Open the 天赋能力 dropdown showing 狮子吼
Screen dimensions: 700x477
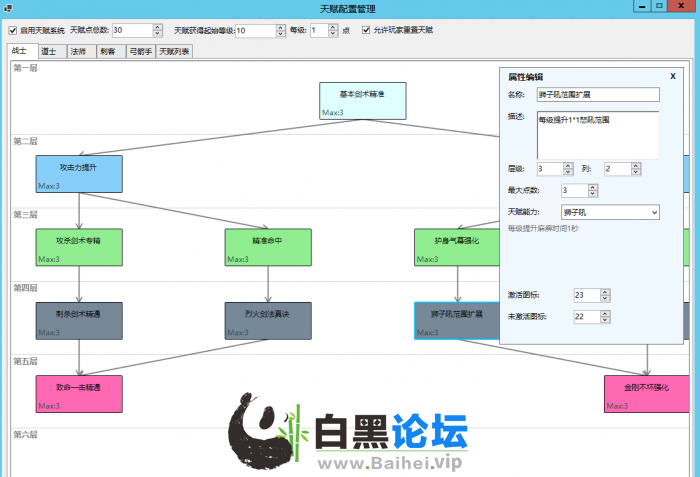coord(610,212)
